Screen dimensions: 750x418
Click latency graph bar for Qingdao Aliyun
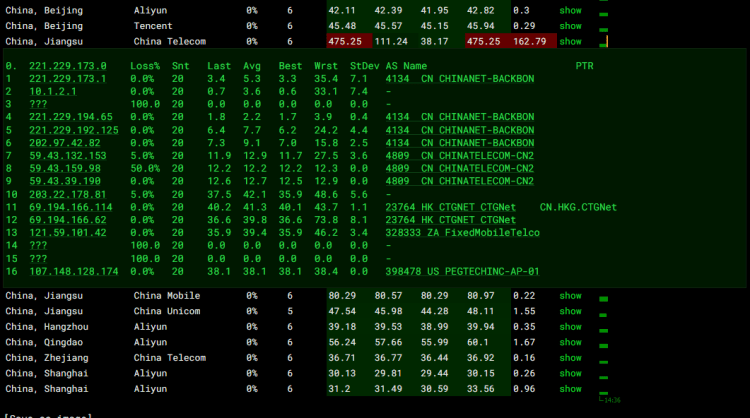[x=604, y=346]
